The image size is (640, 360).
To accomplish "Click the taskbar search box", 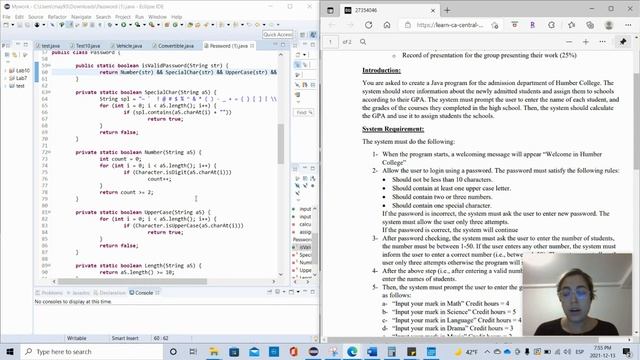I will pos(92,351).
